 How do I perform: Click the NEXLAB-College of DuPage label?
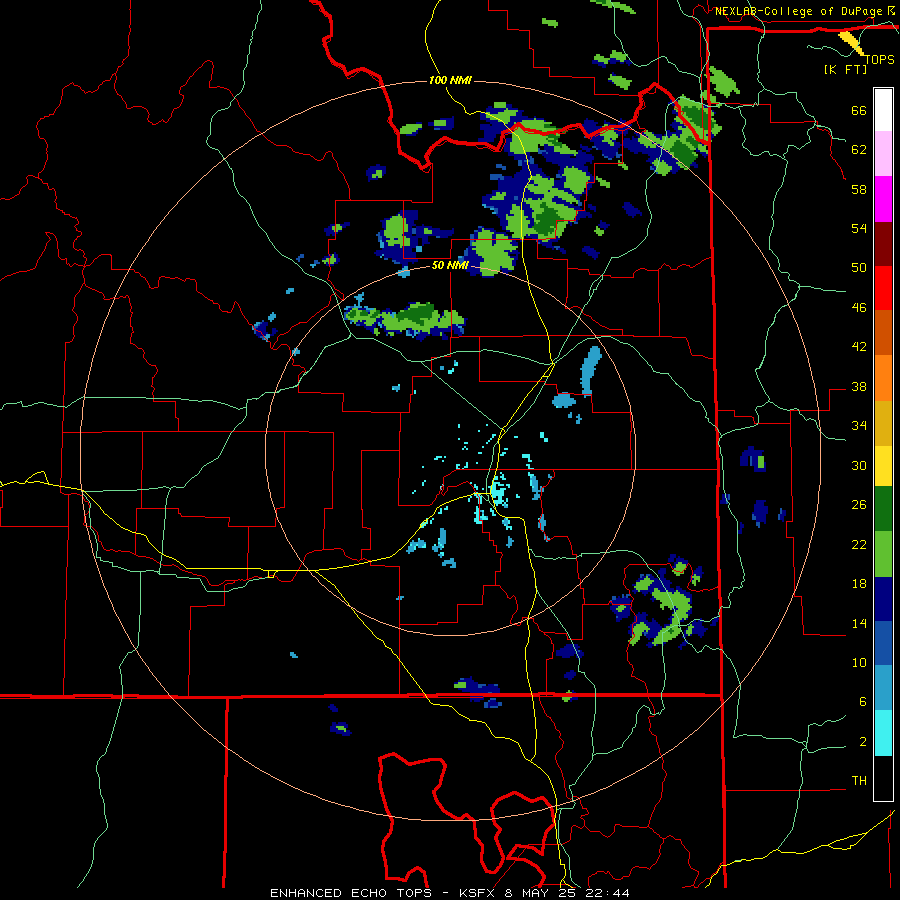pyautogui.click(x=800, y=11)
